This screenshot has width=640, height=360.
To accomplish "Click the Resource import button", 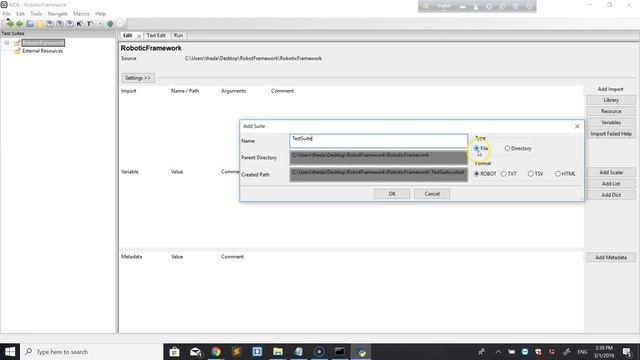I will (x=611, y=111).
